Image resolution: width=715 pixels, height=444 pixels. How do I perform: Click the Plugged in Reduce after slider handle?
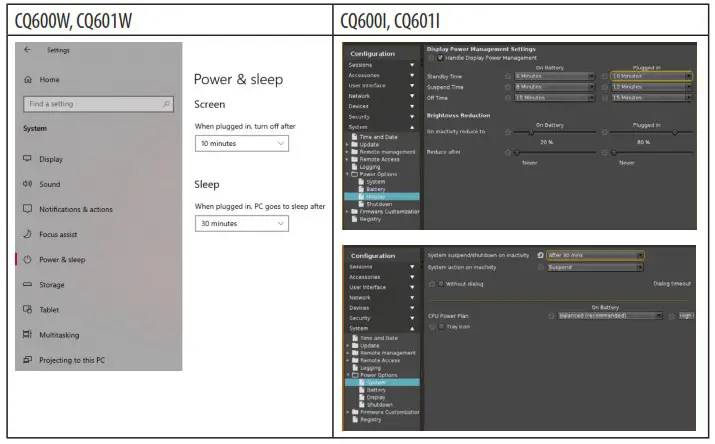click(614, 153)
